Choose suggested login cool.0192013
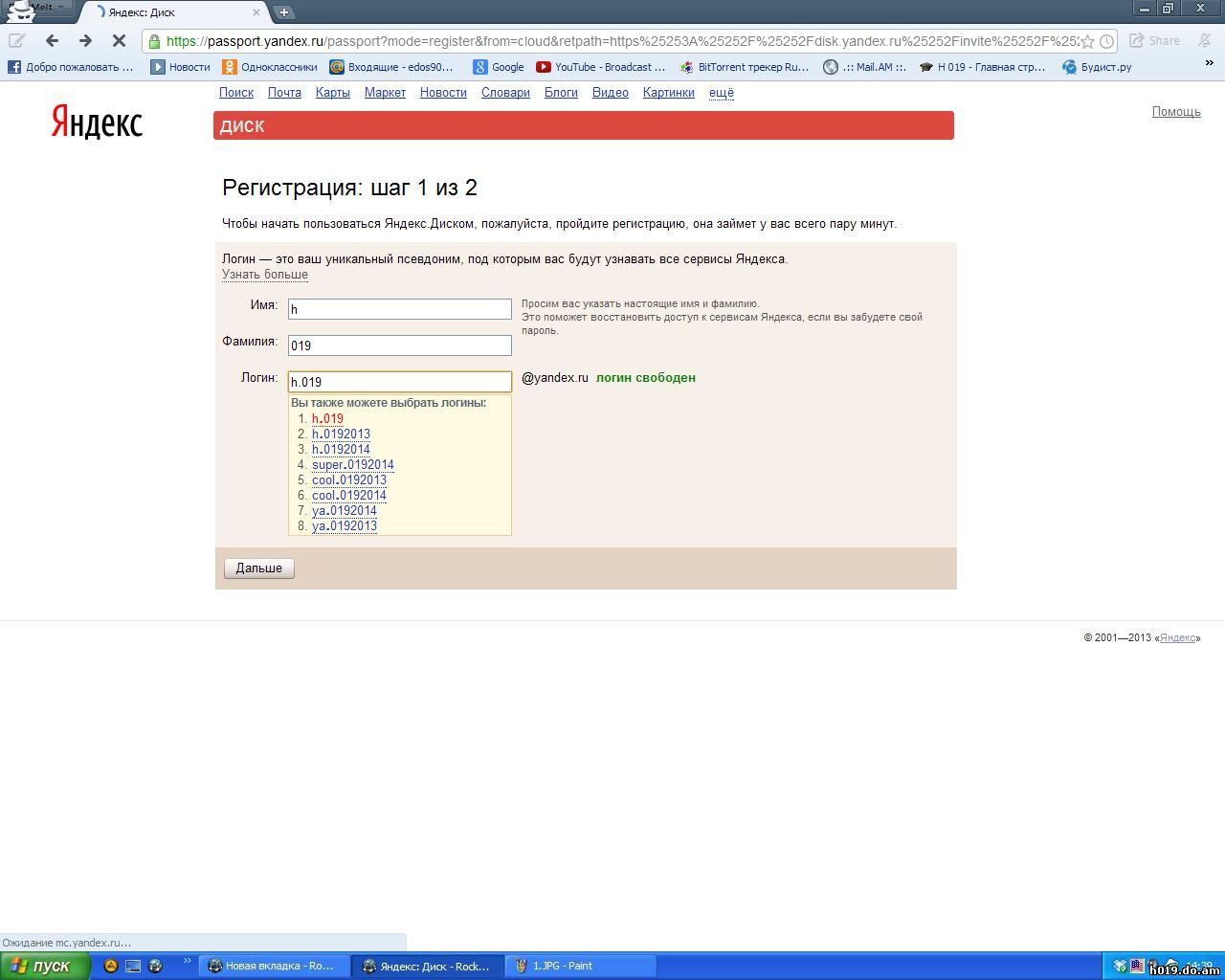Image resolution: width=1225 pixels, height=980 pixels. click(x=349, y=479)
